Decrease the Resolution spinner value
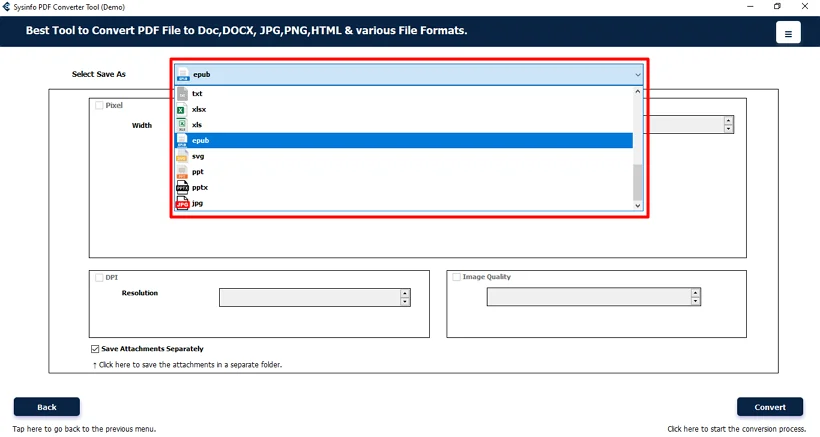The height and width of the screenshot is (437, 820). [x=405, y=302]
